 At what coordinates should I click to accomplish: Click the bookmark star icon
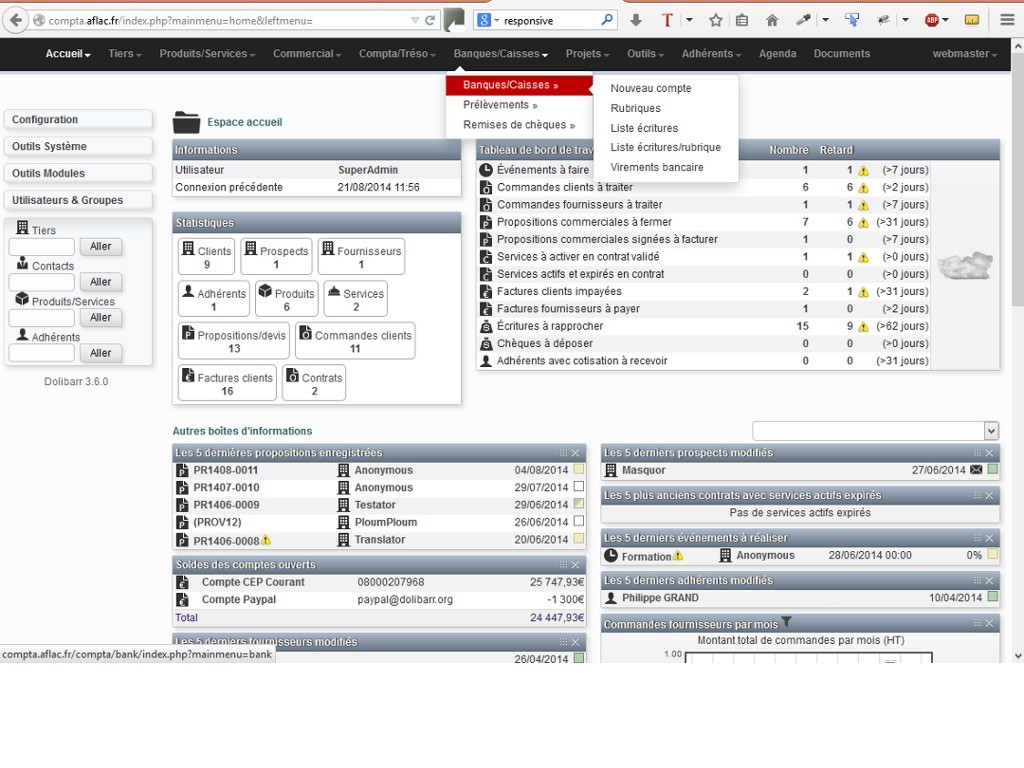click(716, 20)
